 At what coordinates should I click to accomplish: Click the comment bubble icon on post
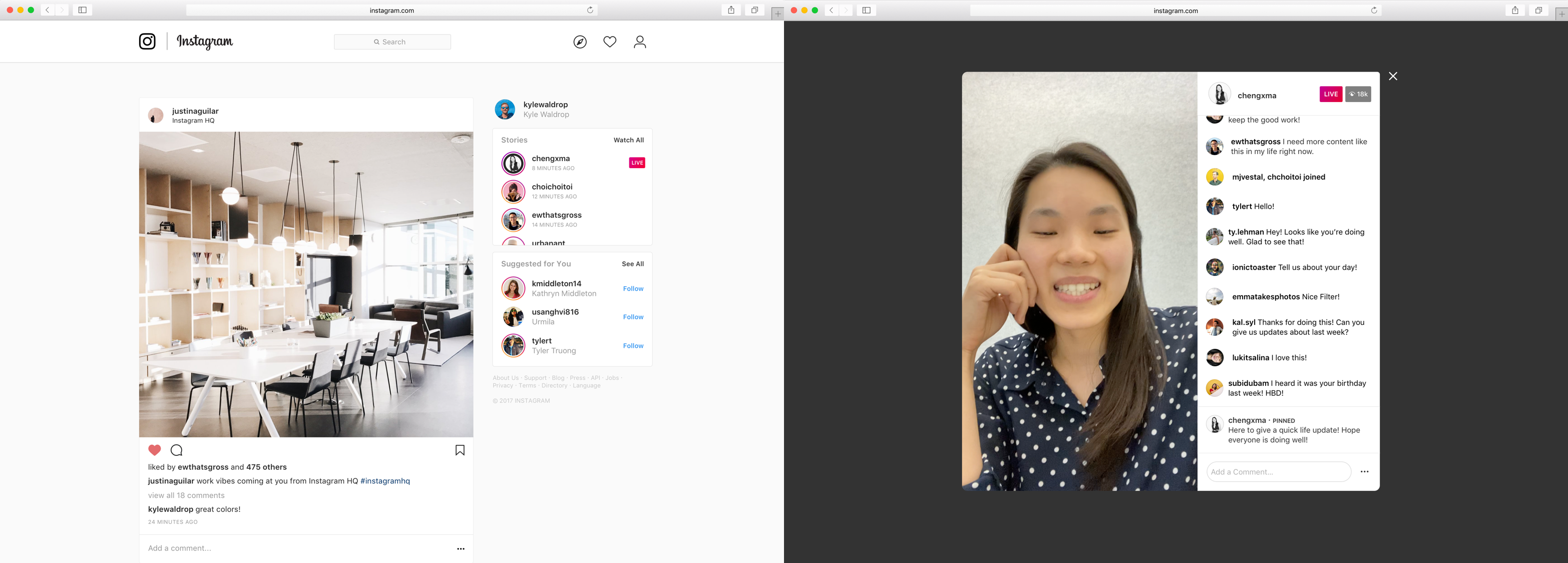pyautogui.click(x=177, y=450)
